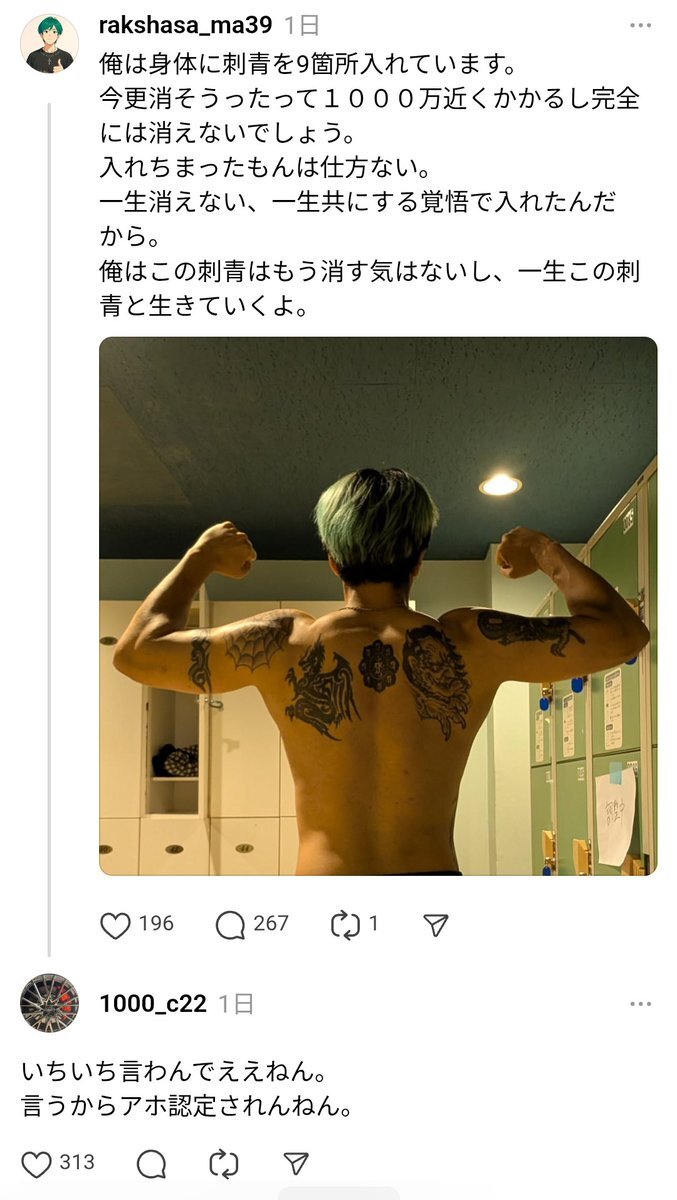Tap the 196 like count number
The width and height of the screenshot is (677, 1200).
click(x=156, y=924)
